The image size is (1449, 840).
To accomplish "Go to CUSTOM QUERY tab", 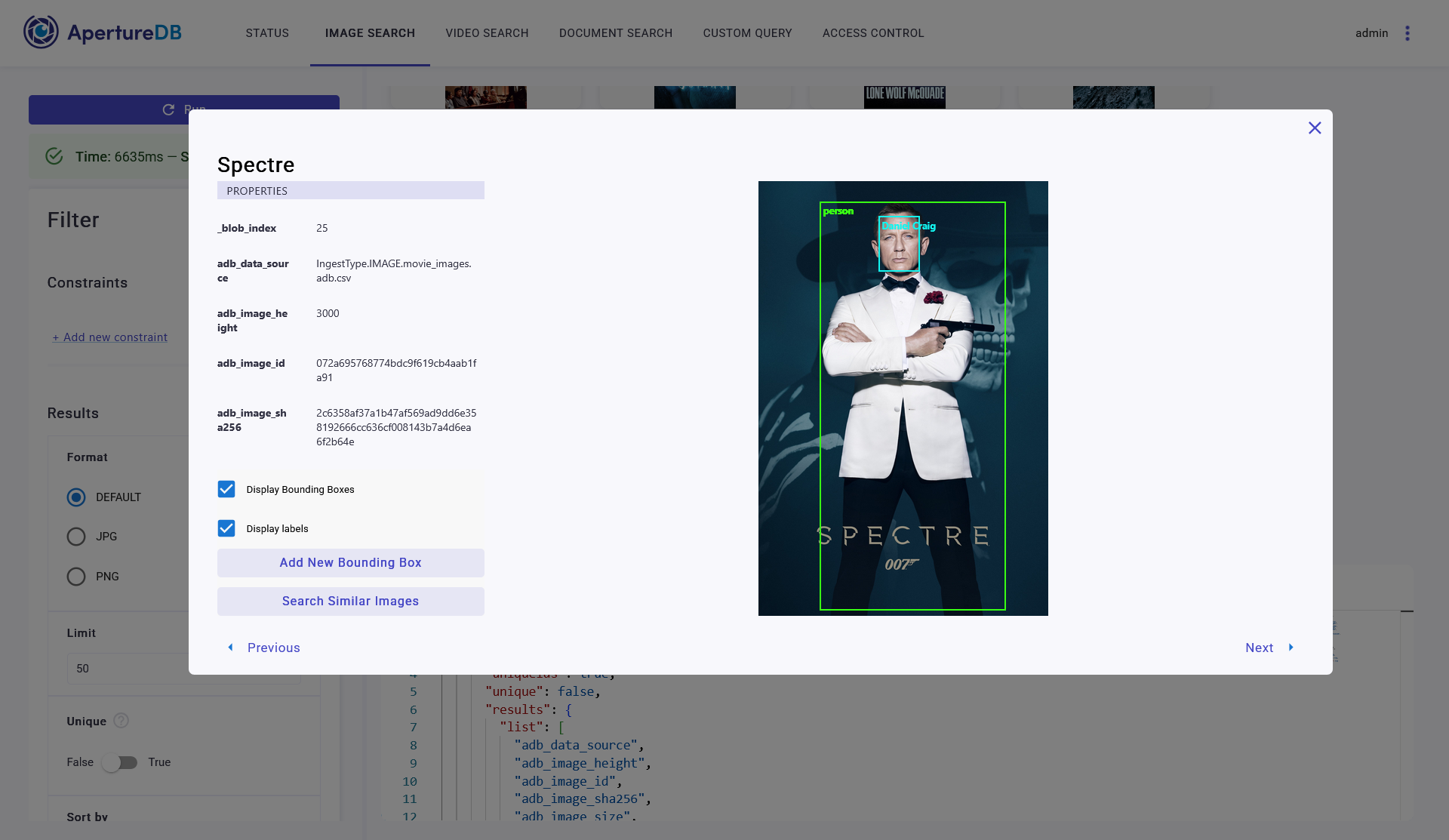I will click(x=748, y=33).
